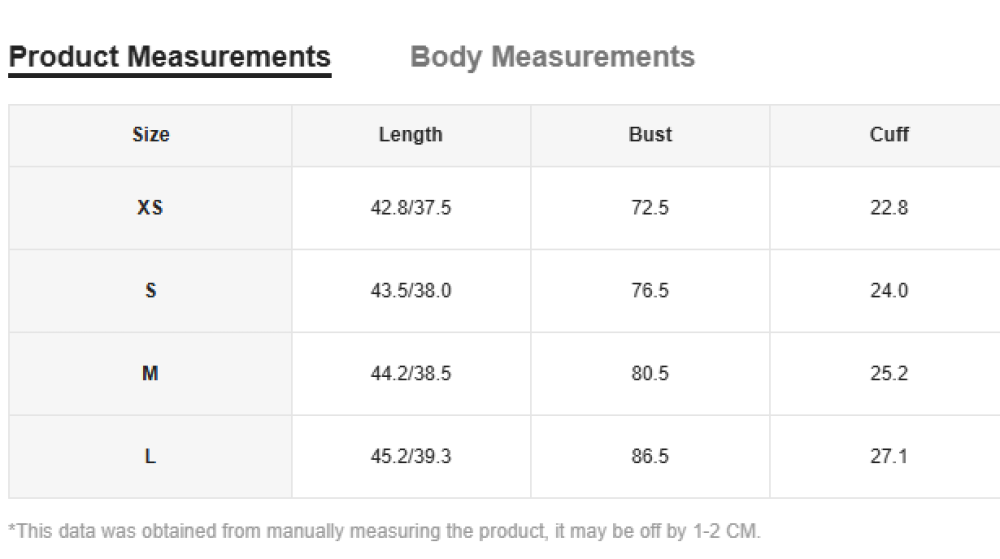Viewport: 1000px width, 559px height.
Task: Click the S cuff value 24.0
Action: click(889, 291)
